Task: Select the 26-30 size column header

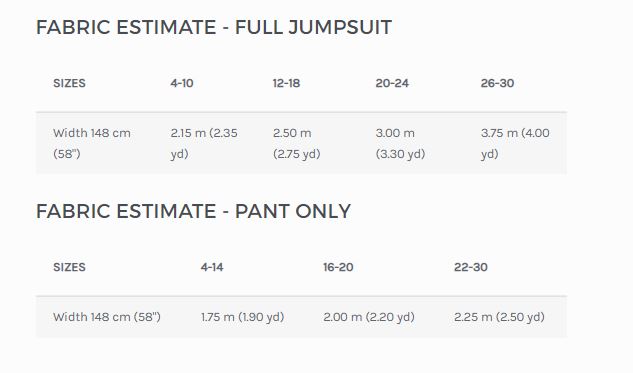Action: pos(497,83)
